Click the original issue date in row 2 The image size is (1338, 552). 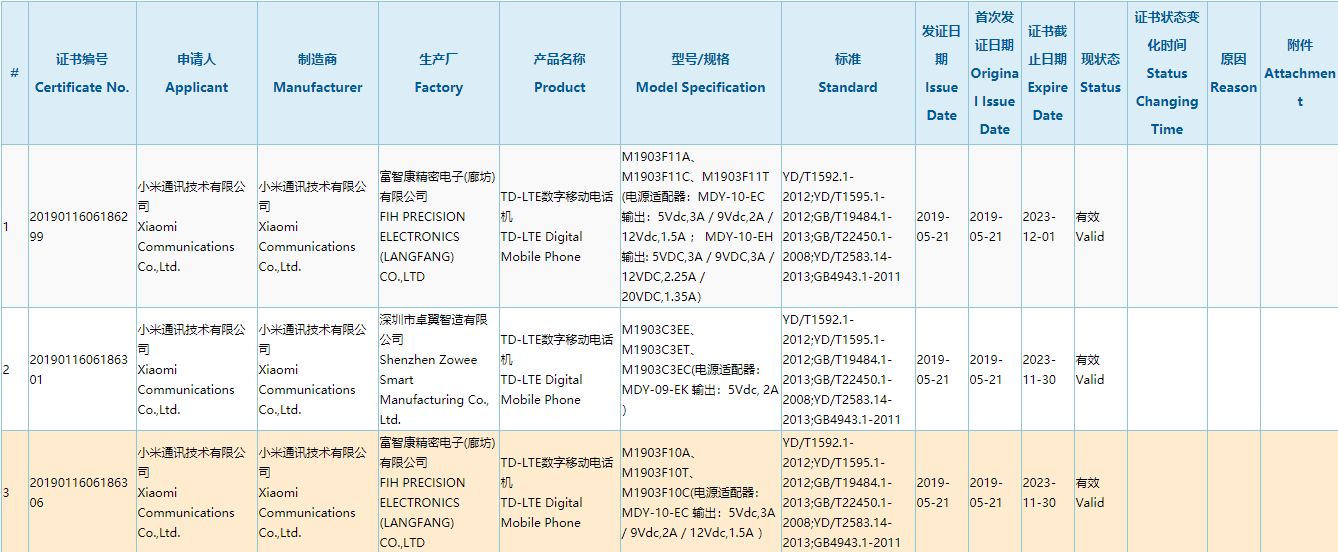(x=987, y=369)
